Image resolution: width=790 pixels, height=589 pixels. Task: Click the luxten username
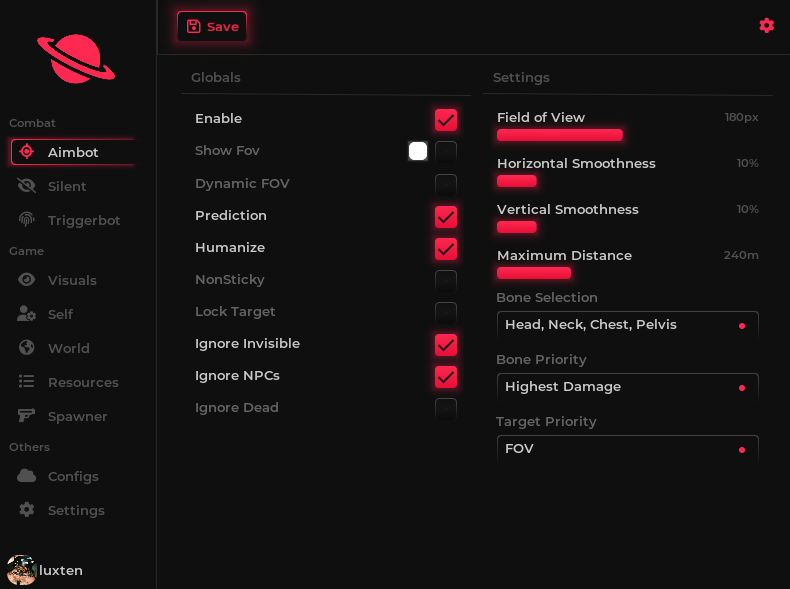click(60, 570)
